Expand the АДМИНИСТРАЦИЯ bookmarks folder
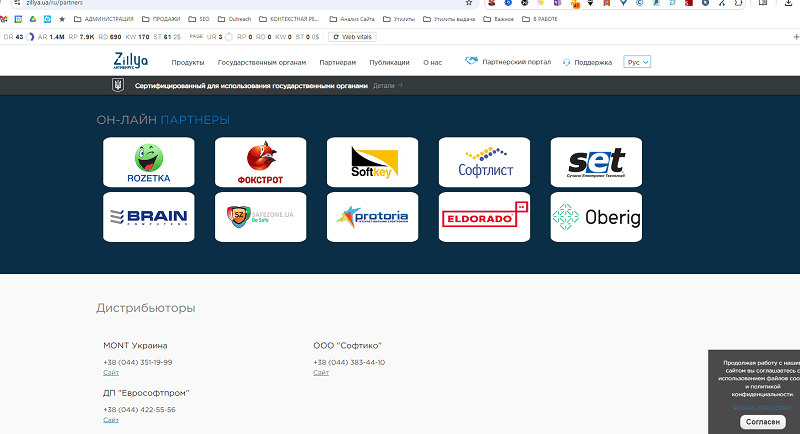Screen dimensions: 800x434 [104, 19]
